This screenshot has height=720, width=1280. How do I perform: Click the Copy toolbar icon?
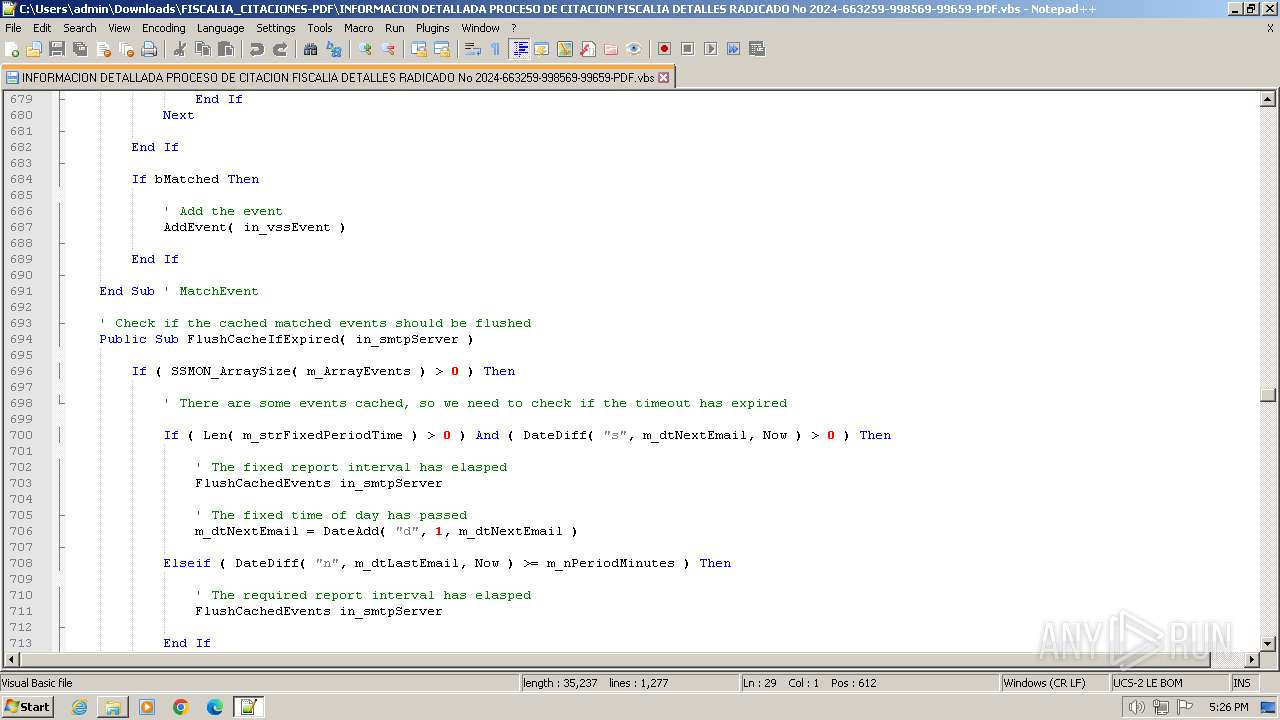tap(203, 49)
